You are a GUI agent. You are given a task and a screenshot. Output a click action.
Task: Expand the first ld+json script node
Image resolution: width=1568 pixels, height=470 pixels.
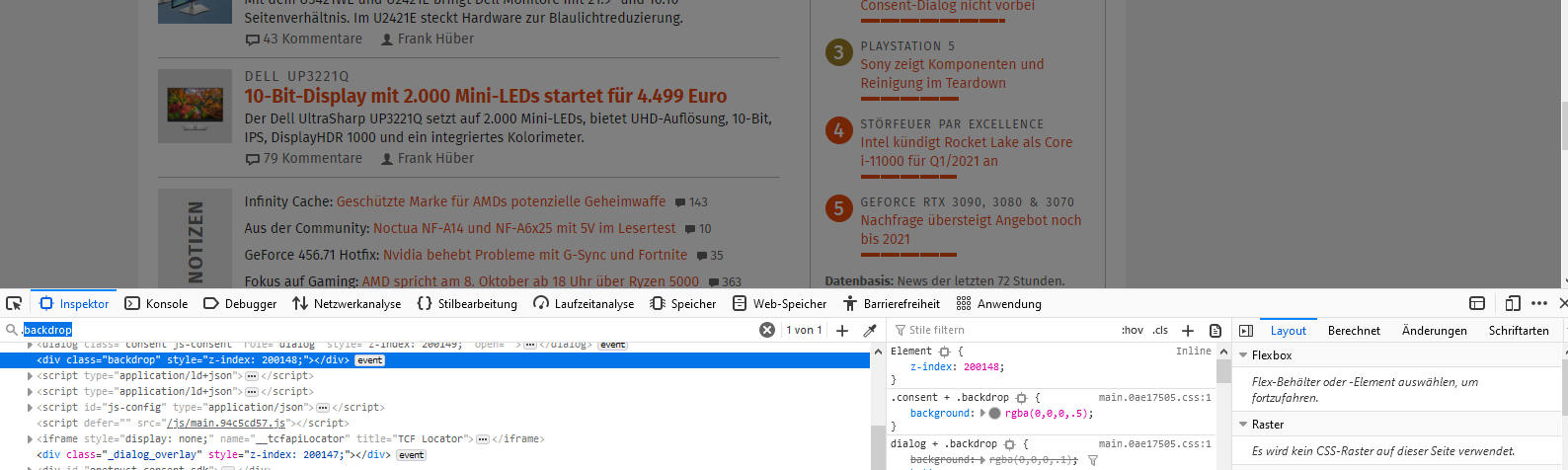(30, 375)
